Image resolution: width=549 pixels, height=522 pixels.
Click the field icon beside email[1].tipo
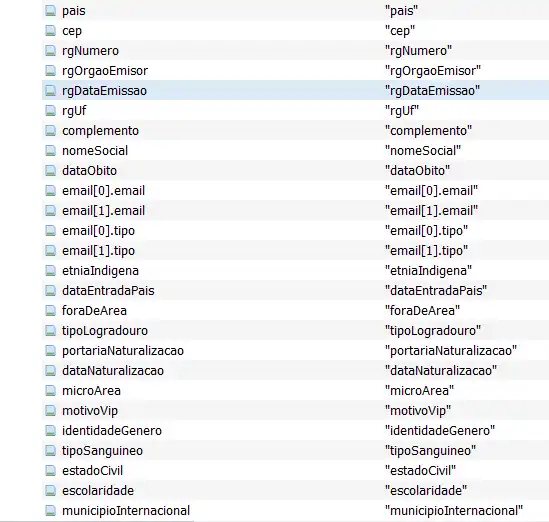click(x=50, y=250)
